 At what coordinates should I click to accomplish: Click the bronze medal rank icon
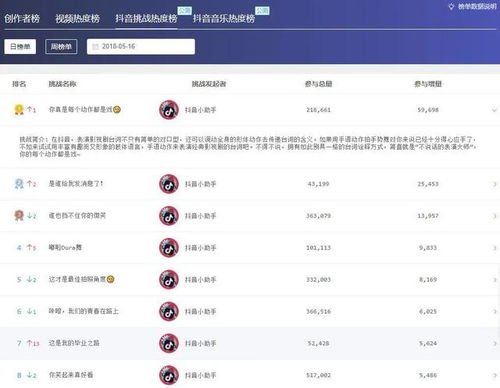click(x=19, y=216)
